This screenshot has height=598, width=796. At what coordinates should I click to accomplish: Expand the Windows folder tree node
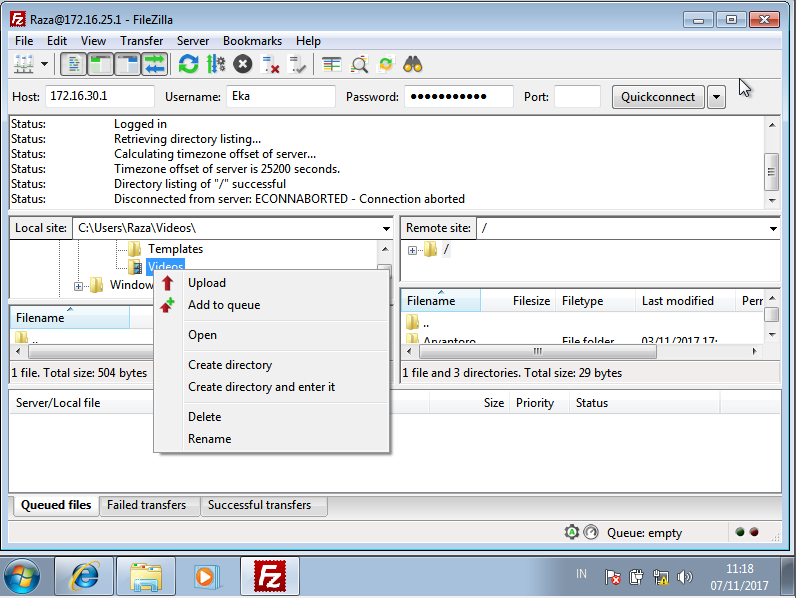[x=78, y=286]
